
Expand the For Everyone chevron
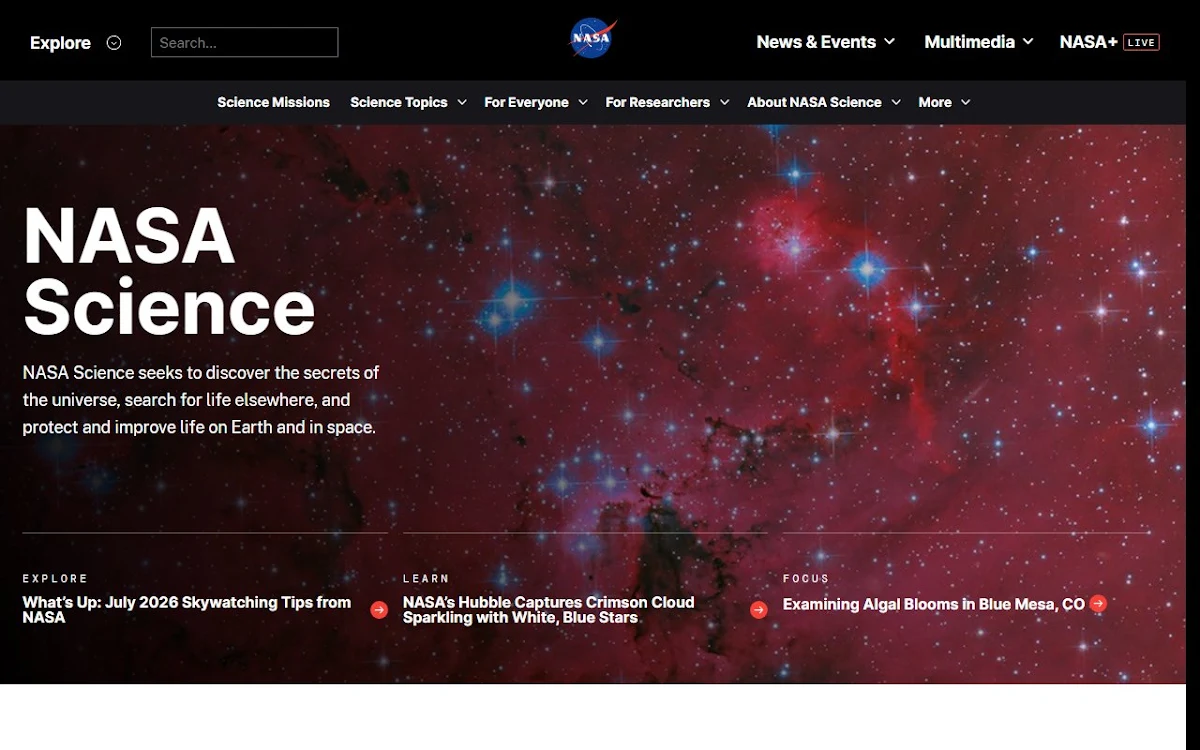pos(583,102)
